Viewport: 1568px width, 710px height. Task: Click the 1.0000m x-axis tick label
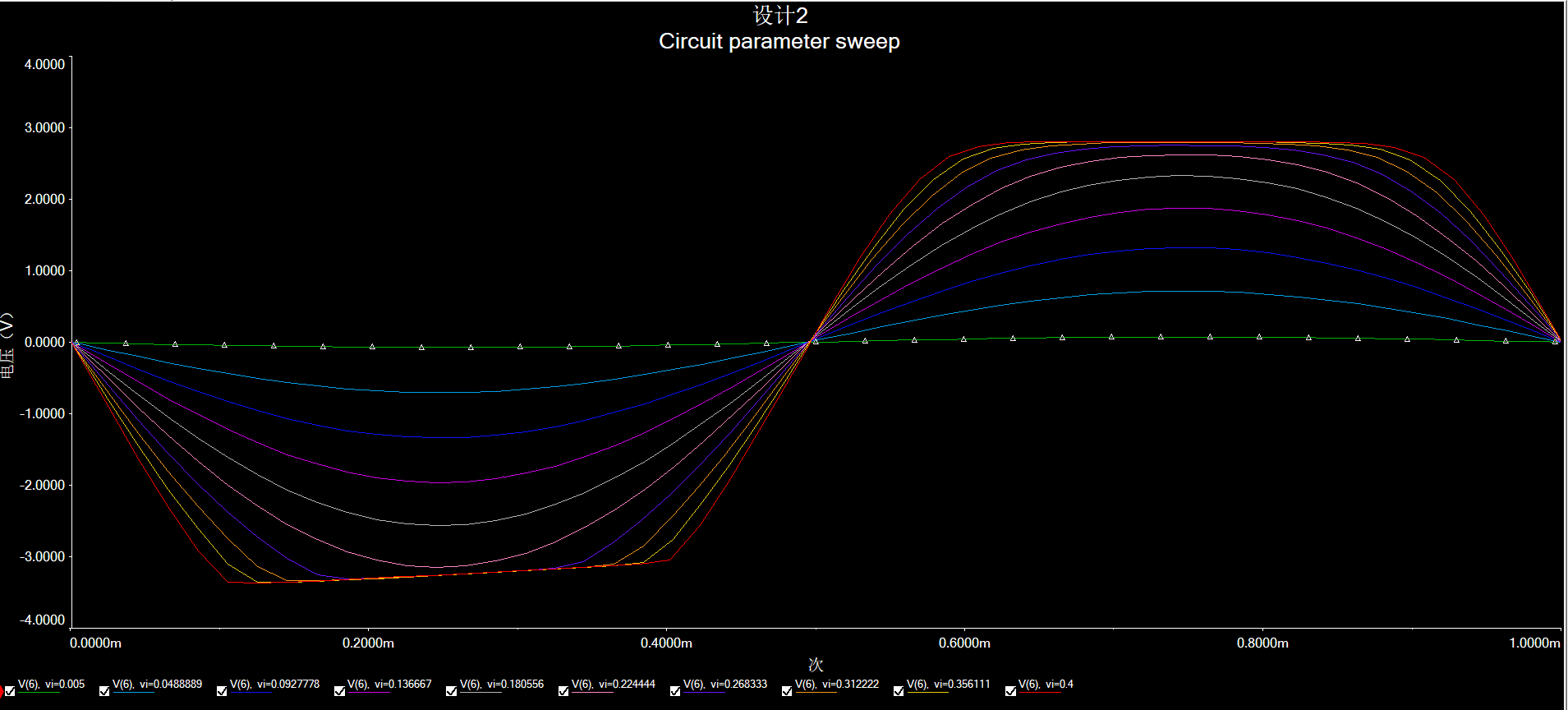click(x=1534, y=643)
